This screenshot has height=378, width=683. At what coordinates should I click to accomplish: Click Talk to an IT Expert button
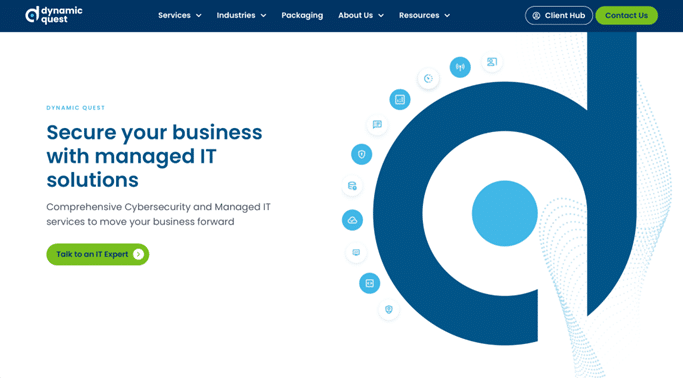point(98,254)
